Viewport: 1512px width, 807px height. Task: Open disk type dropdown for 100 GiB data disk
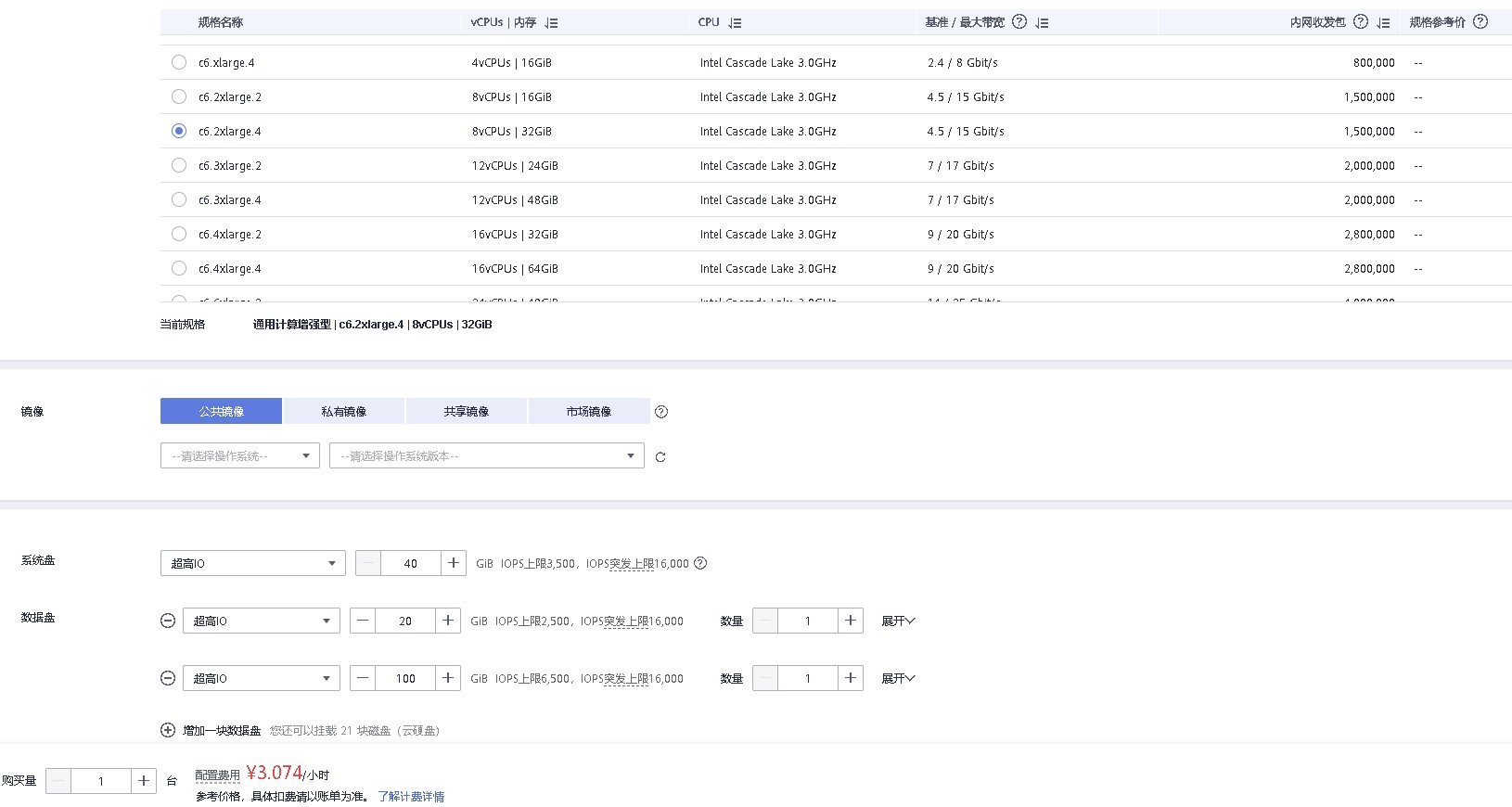(262, 678)
